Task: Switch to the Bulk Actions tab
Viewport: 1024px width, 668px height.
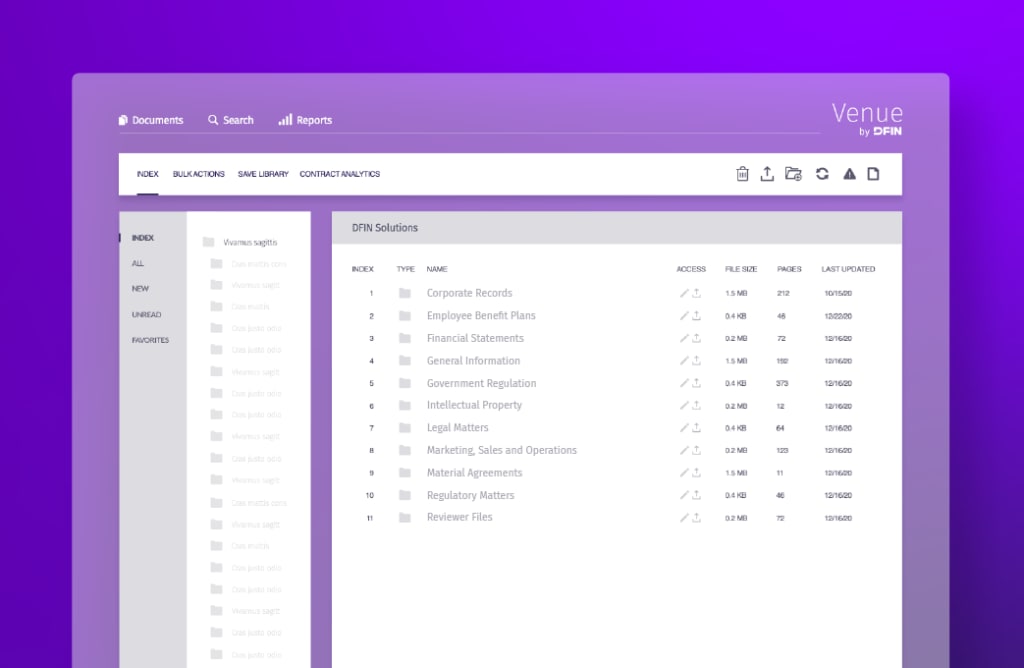Action: [199, 174]
